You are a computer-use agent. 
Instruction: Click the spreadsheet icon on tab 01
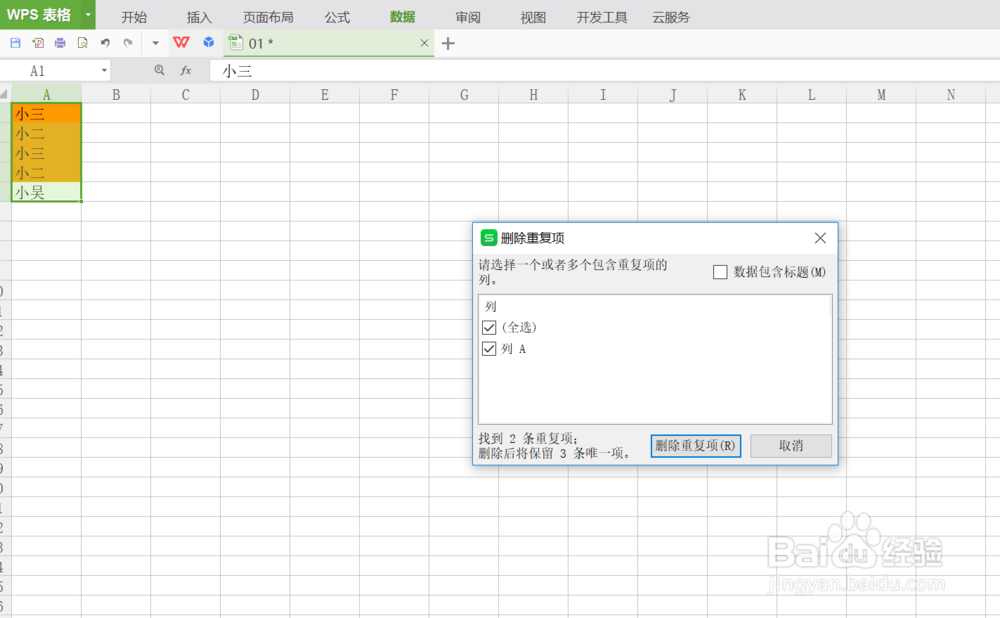pyautogui.click(x=236, y=43)
